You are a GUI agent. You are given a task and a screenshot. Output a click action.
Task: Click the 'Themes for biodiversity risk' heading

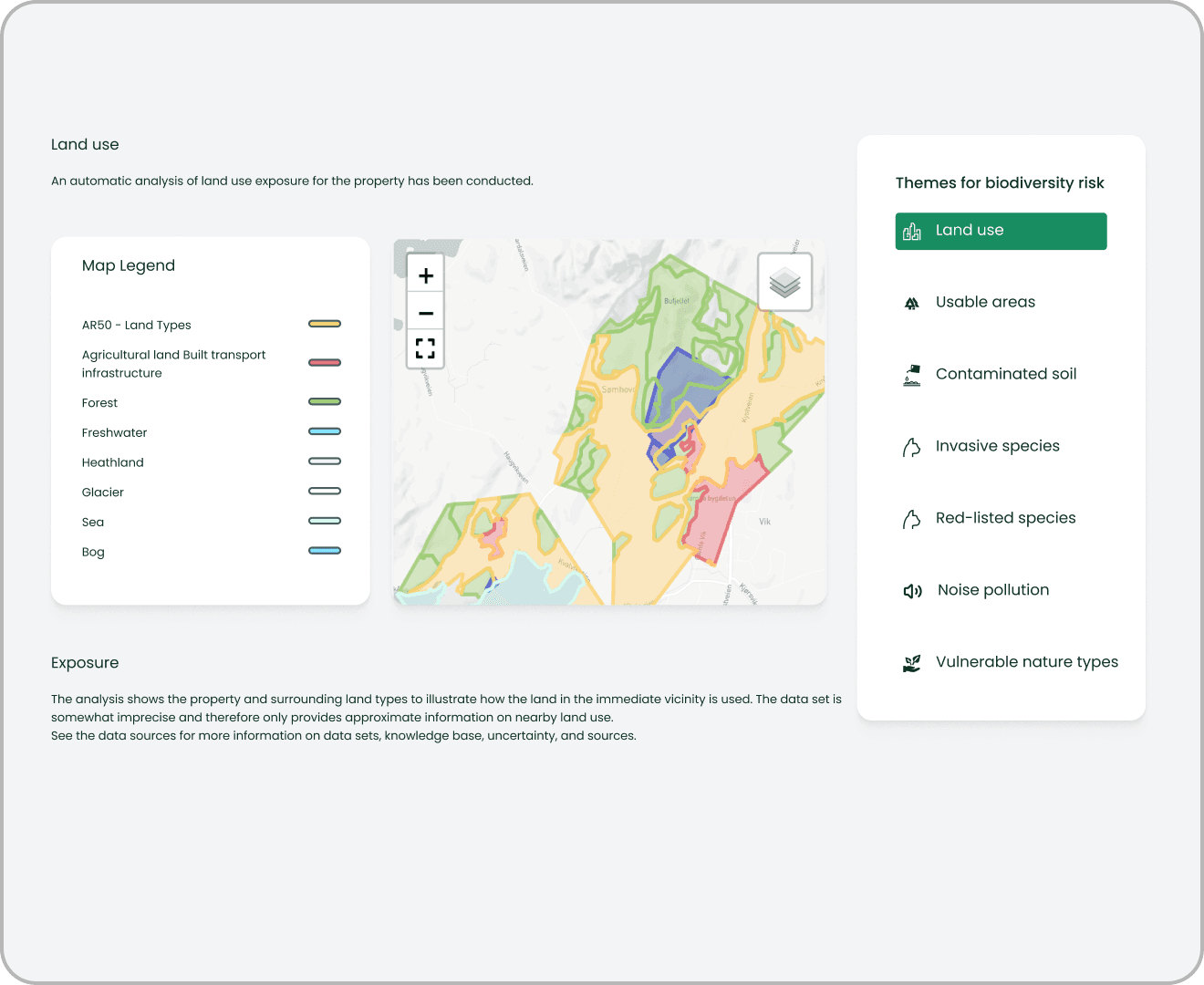pos(1000,183)
